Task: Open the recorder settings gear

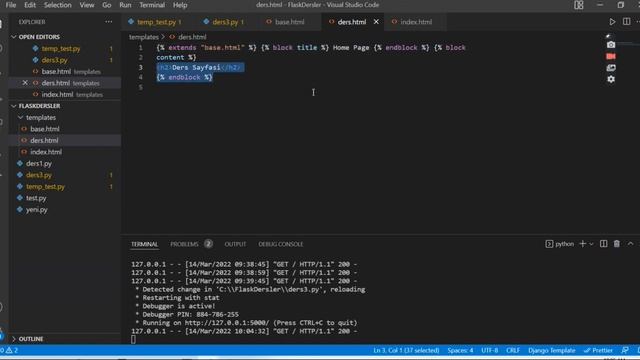Action: tap(611, 79)
